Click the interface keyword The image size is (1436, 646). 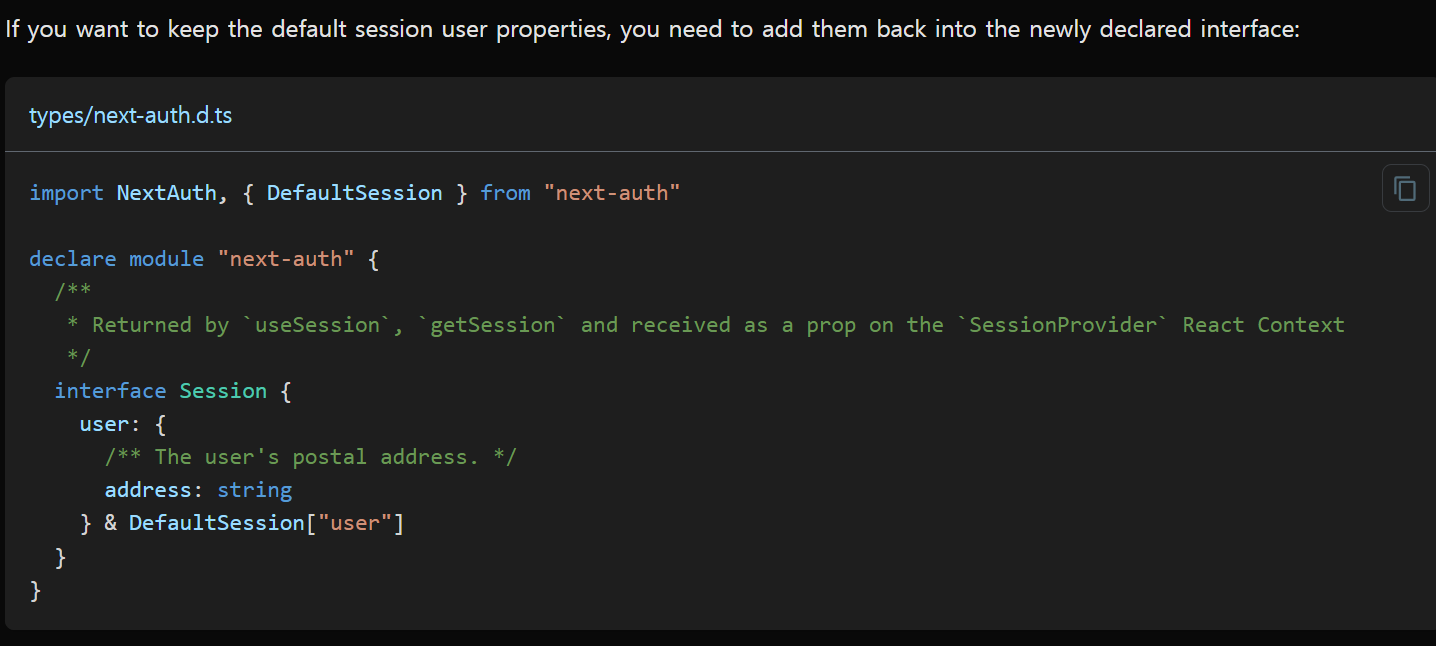click(110, 391)
